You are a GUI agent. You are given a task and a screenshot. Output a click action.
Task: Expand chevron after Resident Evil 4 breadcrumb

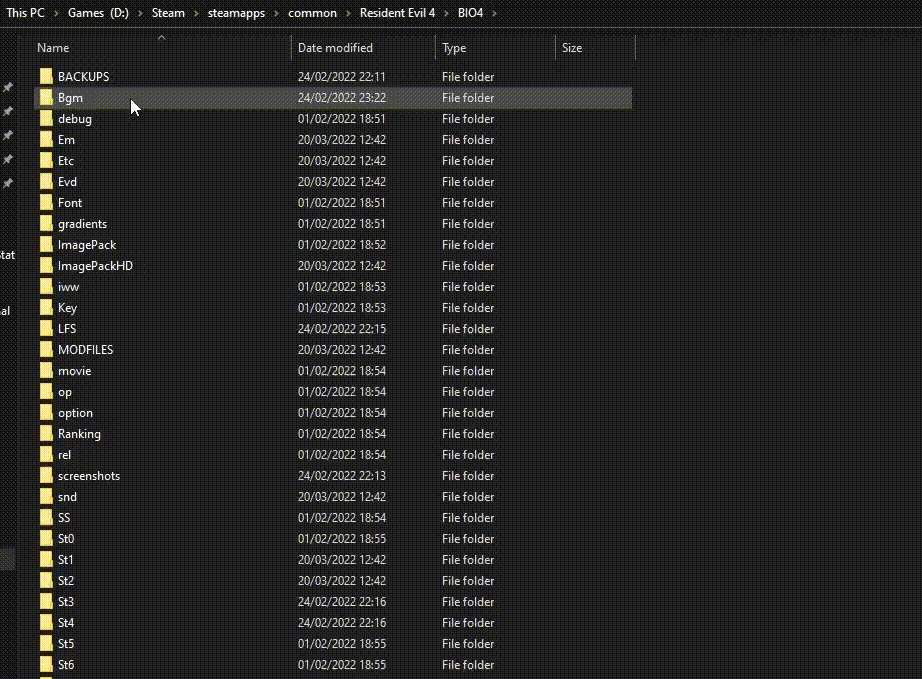point(460,13)
